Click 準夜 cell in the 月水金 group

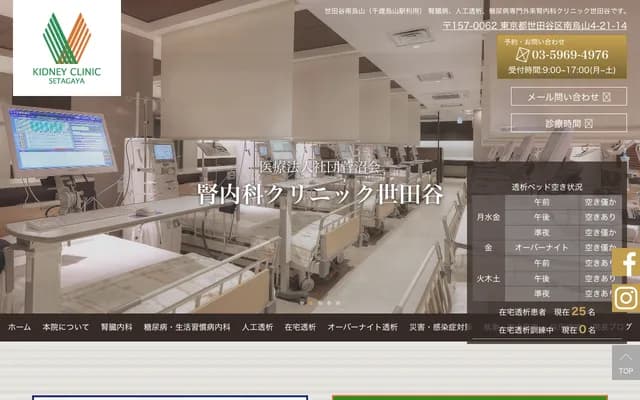pyautogui.click(x=541, y=233)
